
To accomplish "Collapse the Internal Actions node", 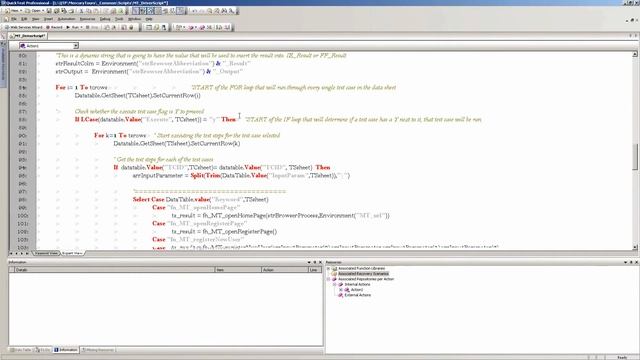I will click(335, 284).
